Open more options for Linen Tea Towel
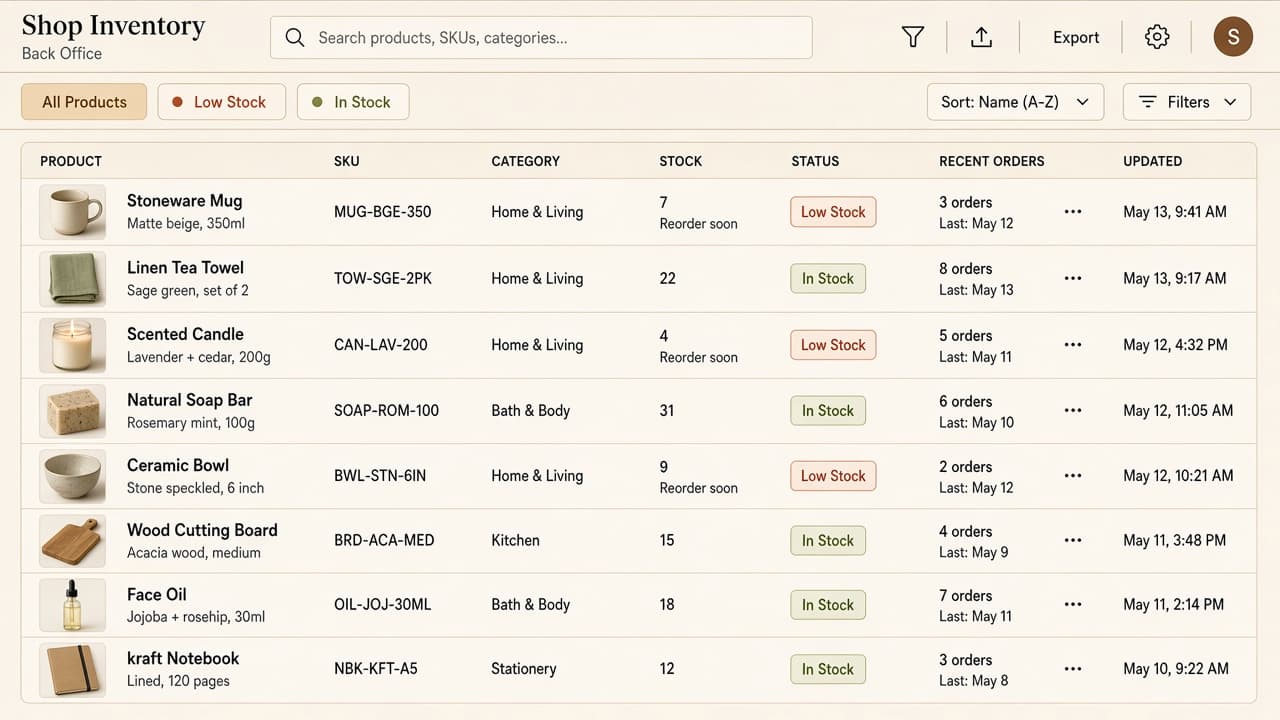 1073,278
